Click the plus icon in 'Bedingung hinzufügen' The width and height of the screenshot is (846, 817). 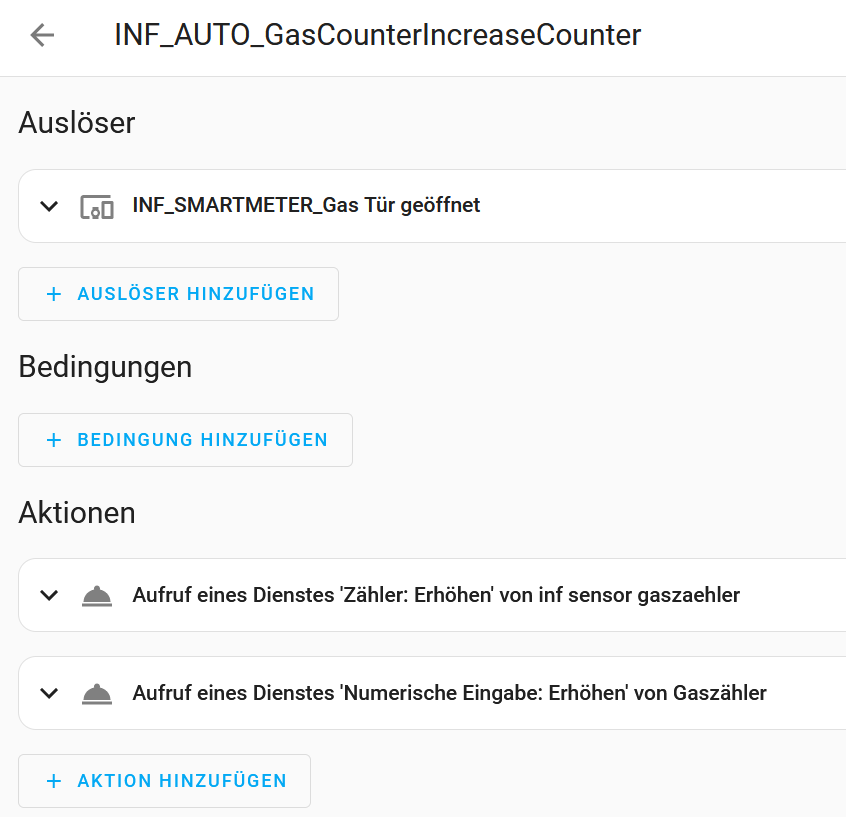[x=54, y=440]
